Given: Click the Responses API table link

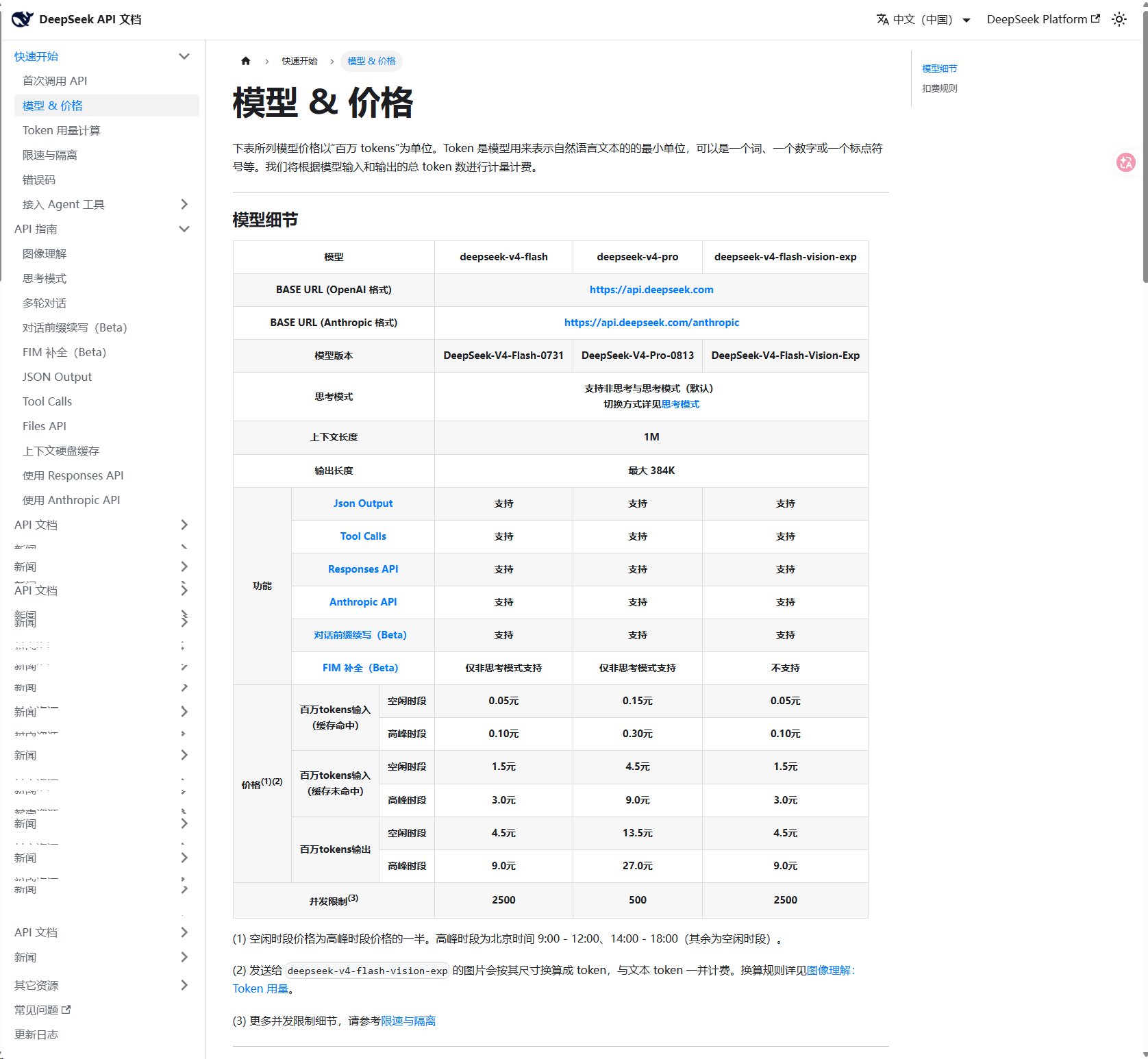Looking at the screenshot, I should tap(363, 569).
